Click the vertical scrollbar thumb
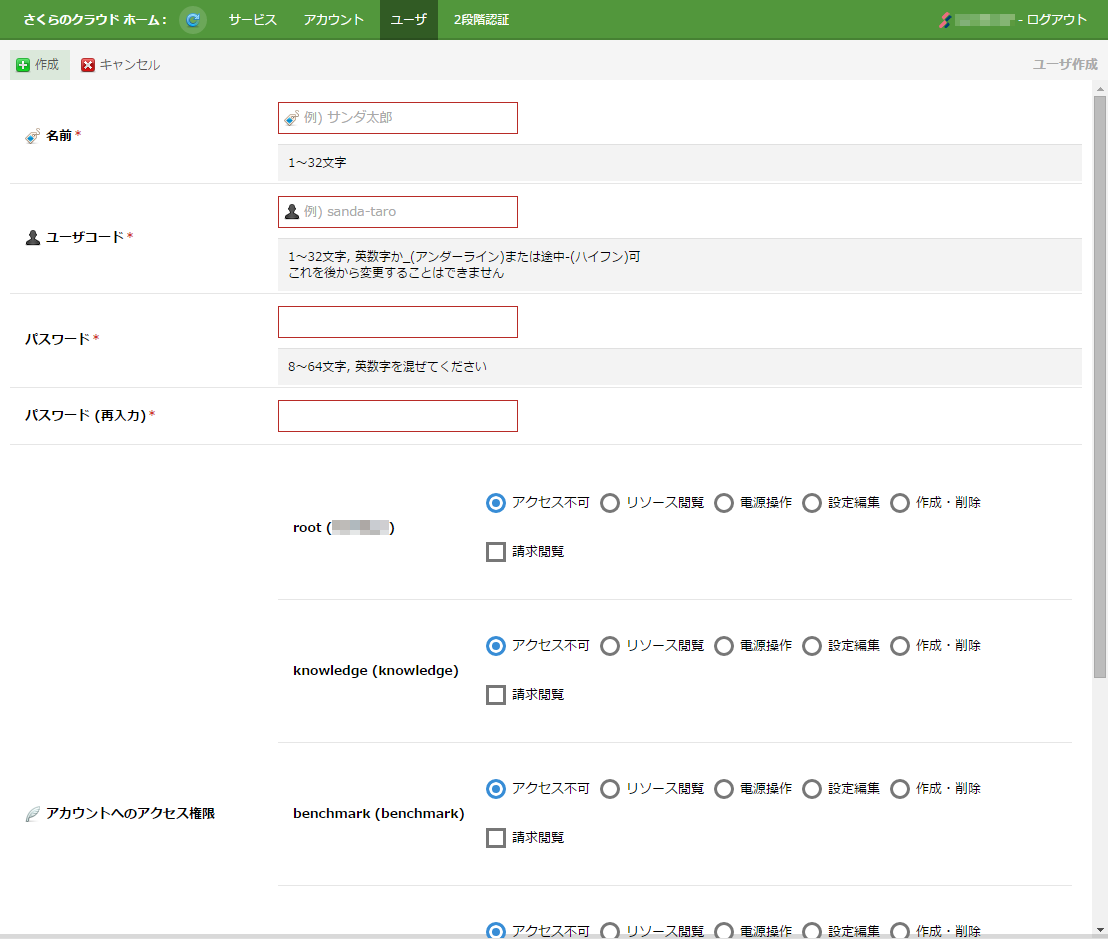The width and height of the screenshot is (1108, 939). (x=1100, y=387)
